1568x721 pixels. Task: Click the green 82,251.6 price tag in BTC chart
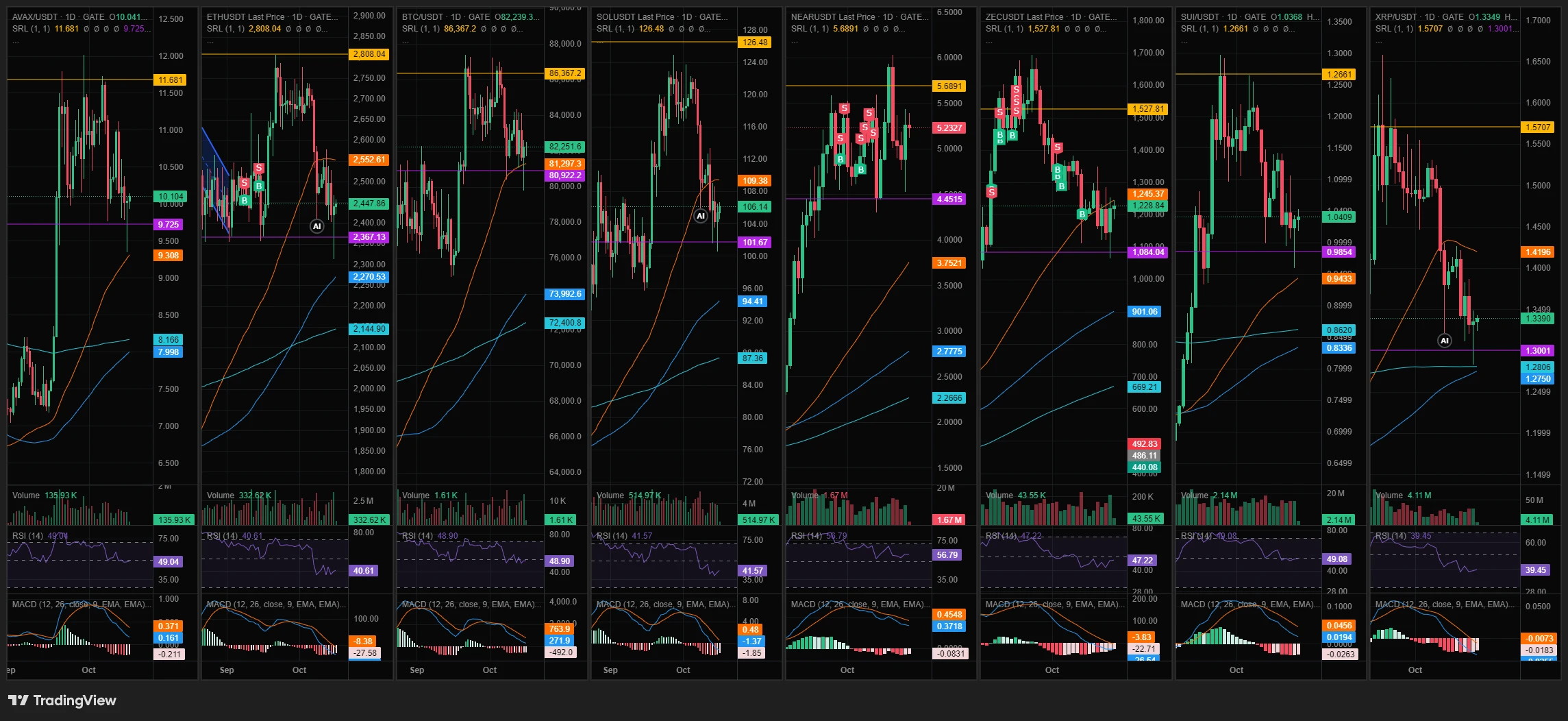[x=565, y=147]
